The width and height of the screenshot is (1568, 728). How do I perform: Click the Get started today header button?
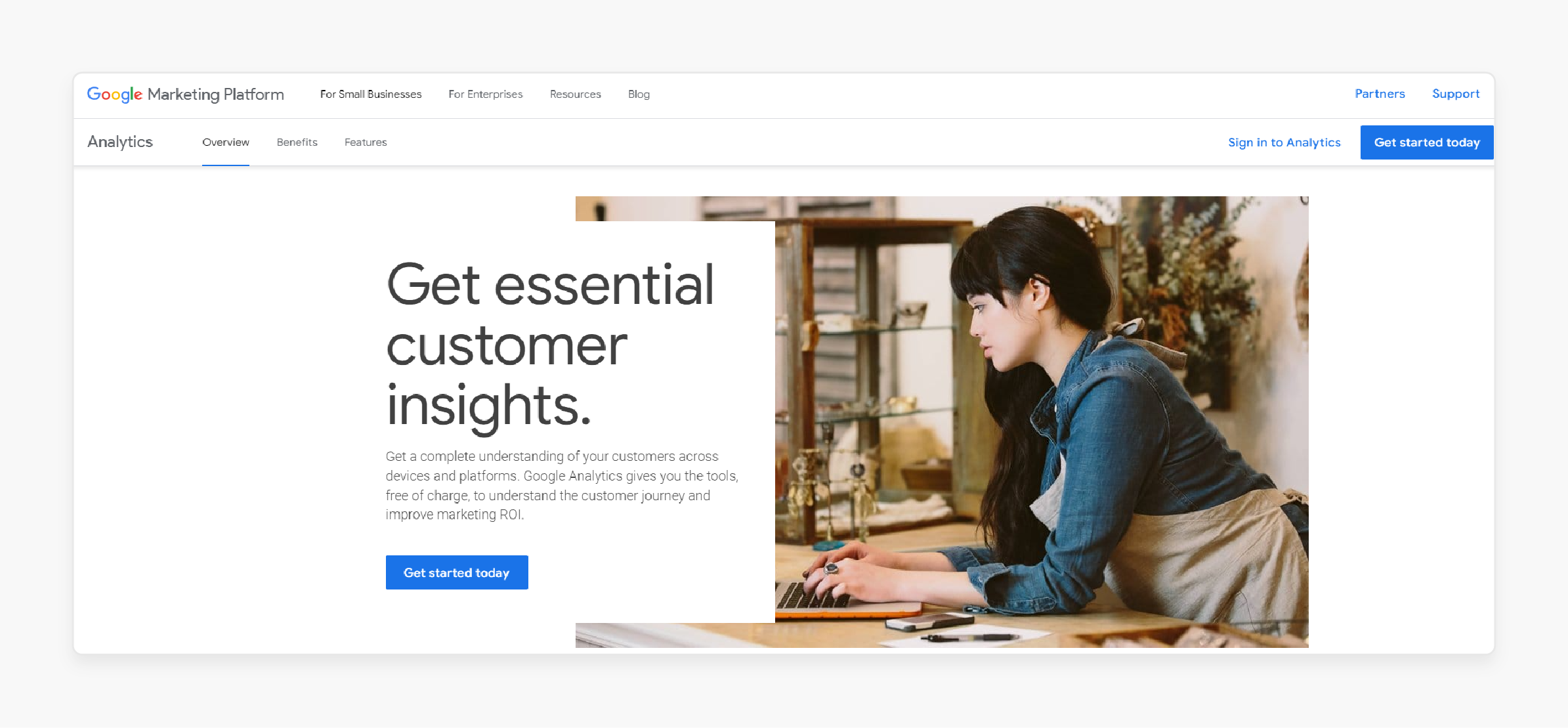(x=1425, y=142)
